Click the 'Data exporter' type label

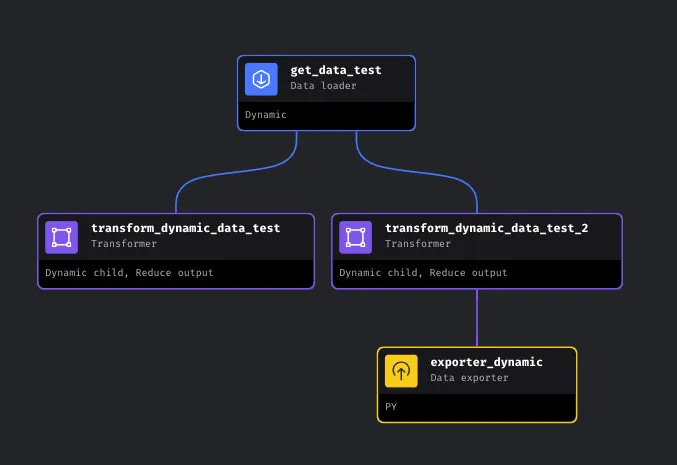(469, 378)
